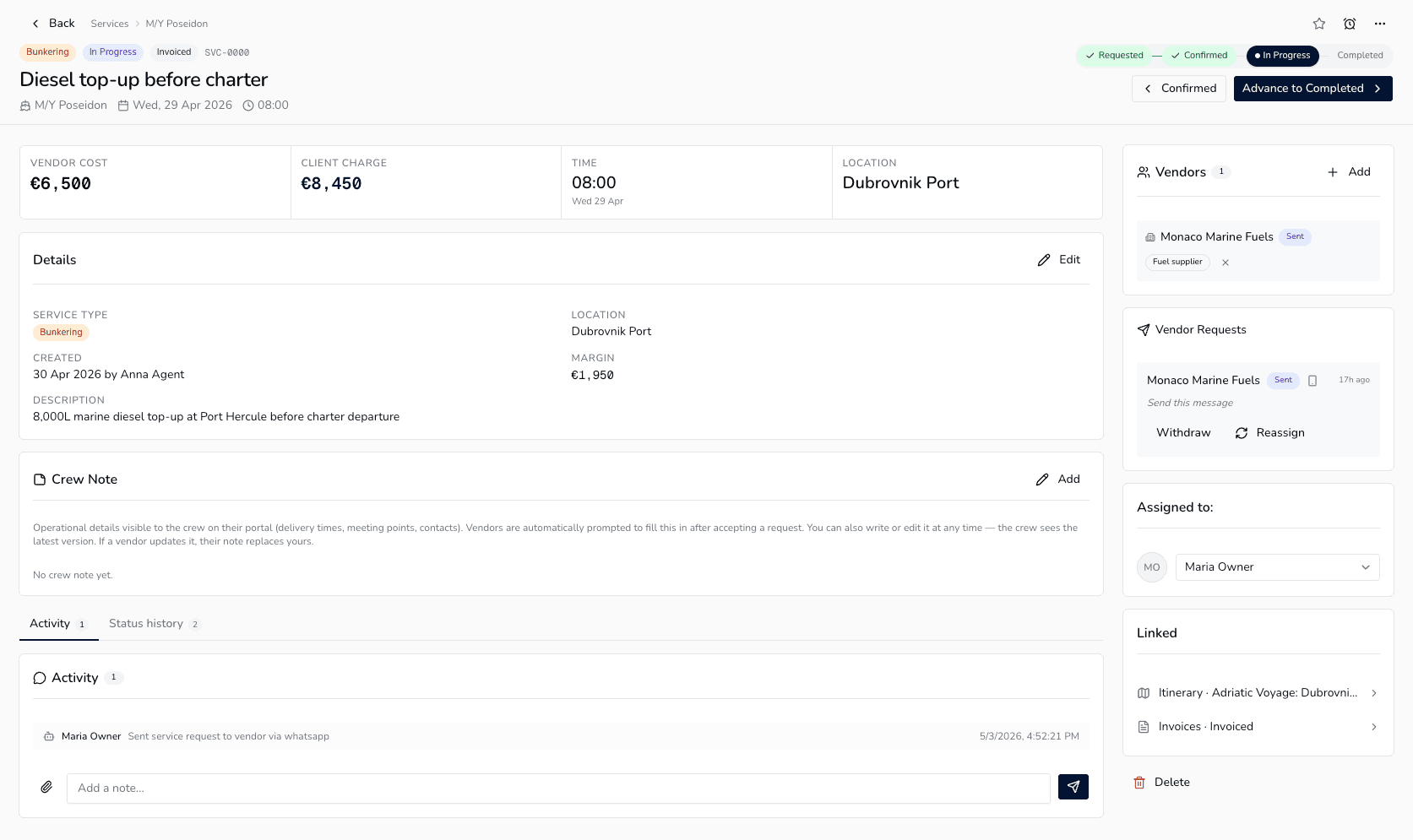
Task: Click the Dubrovnik Port location card
Action: [967, 182]
